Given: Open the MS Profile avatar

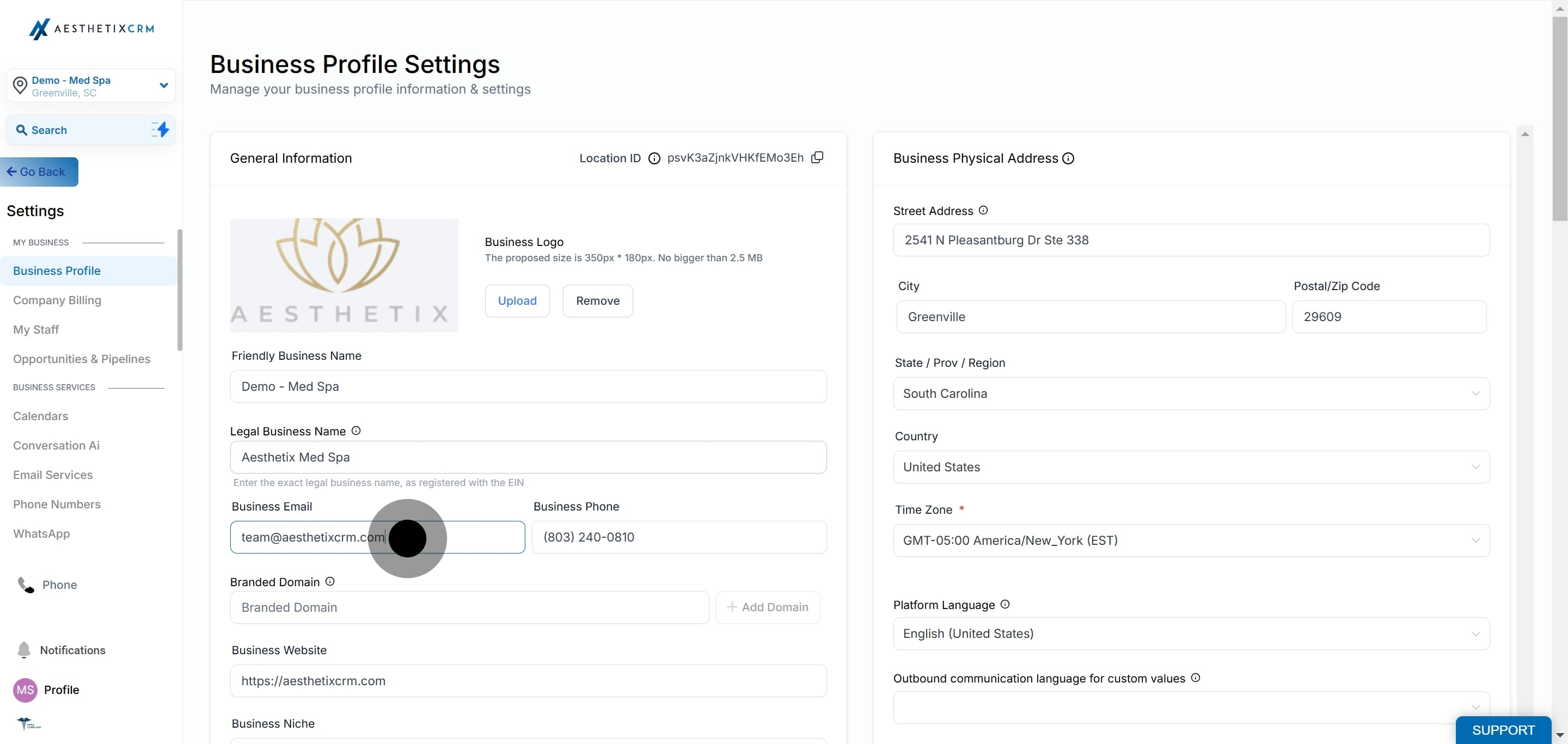Looking at the screenshot, I should [x=25, y=690].
